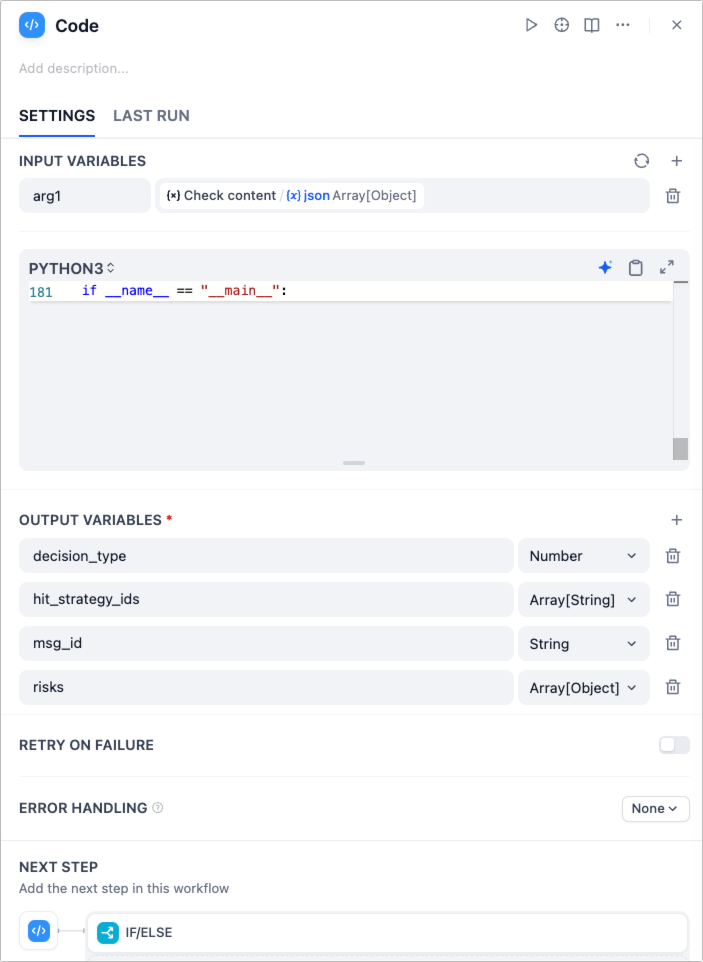Open the help documentation book icon
Screen dimensions: 703x962
pos(592,25)
